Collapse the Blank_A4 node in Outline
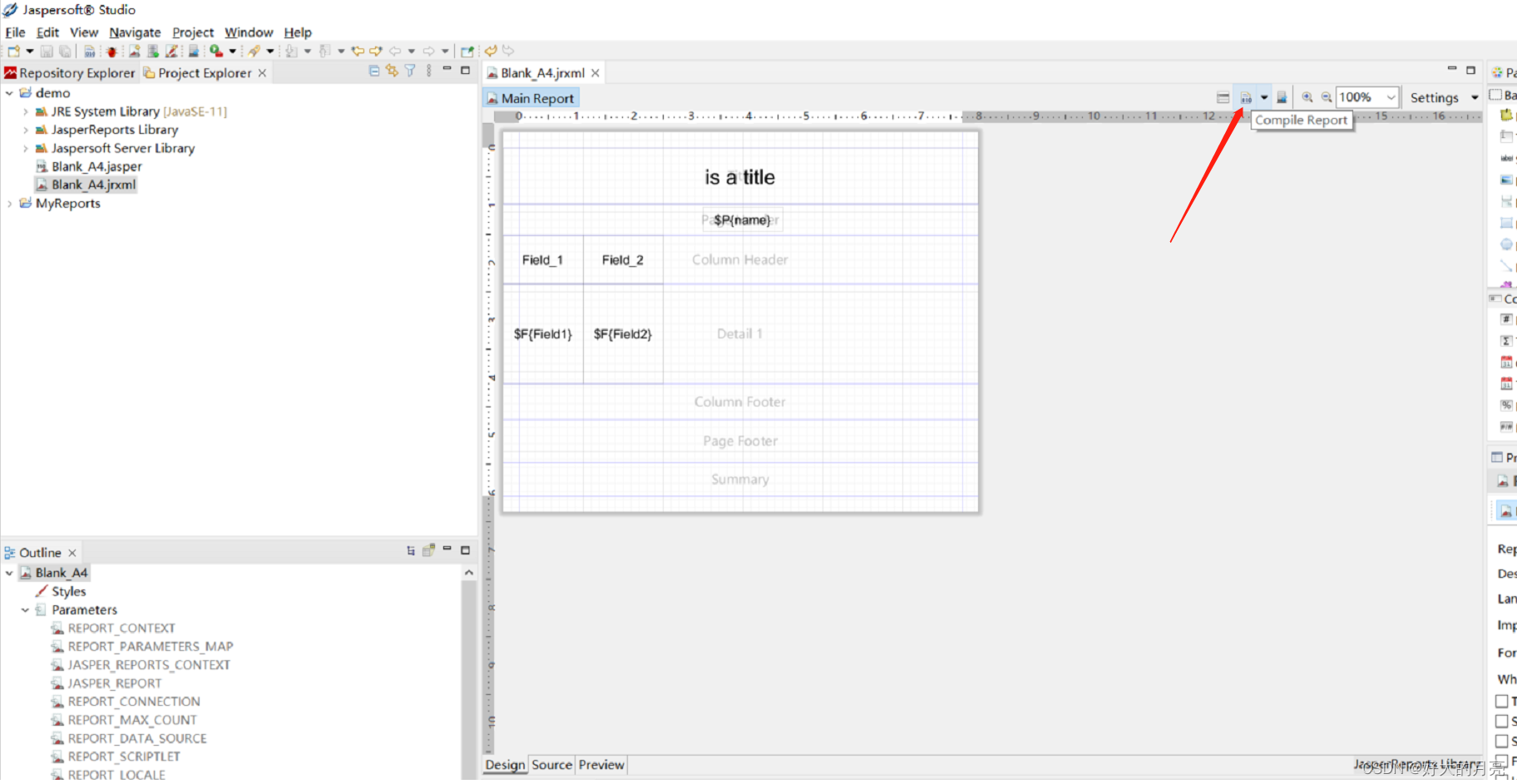The height and width of the screenshot is (784, 1517). 9,573
